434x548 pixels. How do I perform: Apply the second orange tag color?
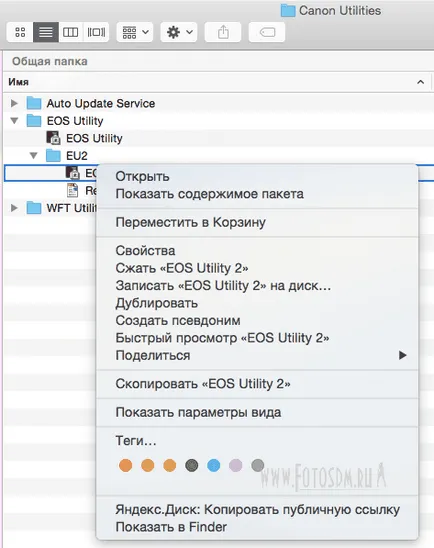tap(147, 466)
